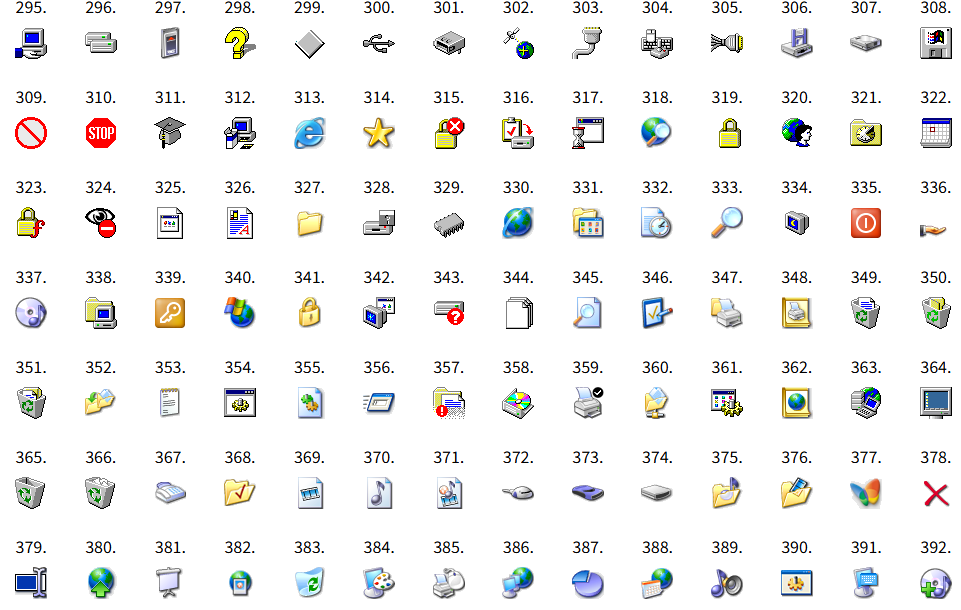Select the blue pie chart icon 387
The width and height of the screenshot is (961, 610).
coord(588,583)
